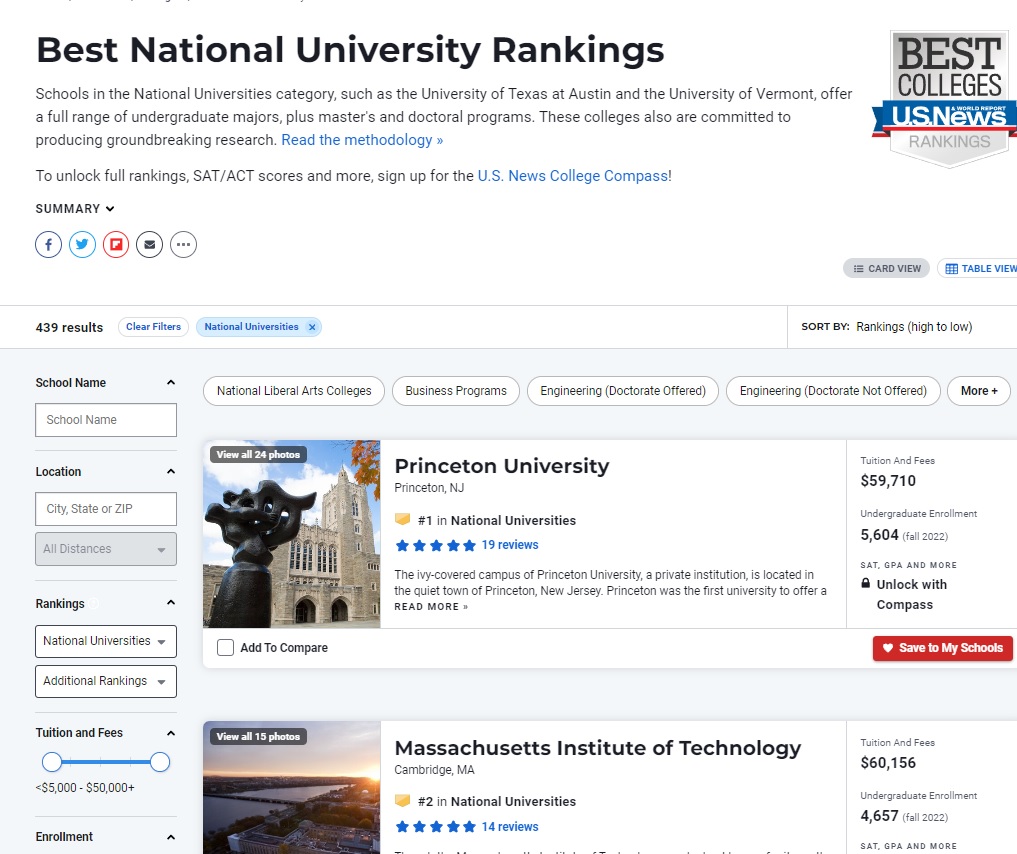This screenshot has height=854, width=1017.
Task: Remove the National Universities filter chip
Action: [312, 327]
